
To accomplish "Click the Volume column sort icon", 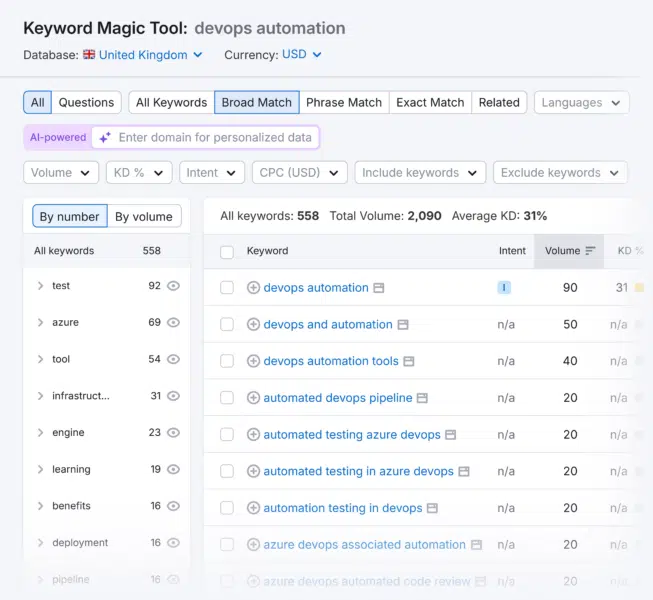I will [x=591, y=251].
